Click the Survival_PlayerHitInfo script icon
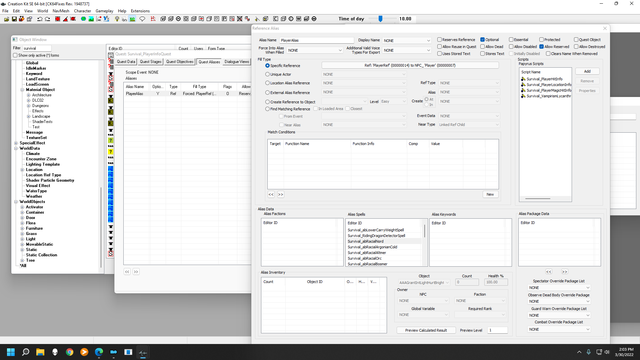 (x=523, y=79)
